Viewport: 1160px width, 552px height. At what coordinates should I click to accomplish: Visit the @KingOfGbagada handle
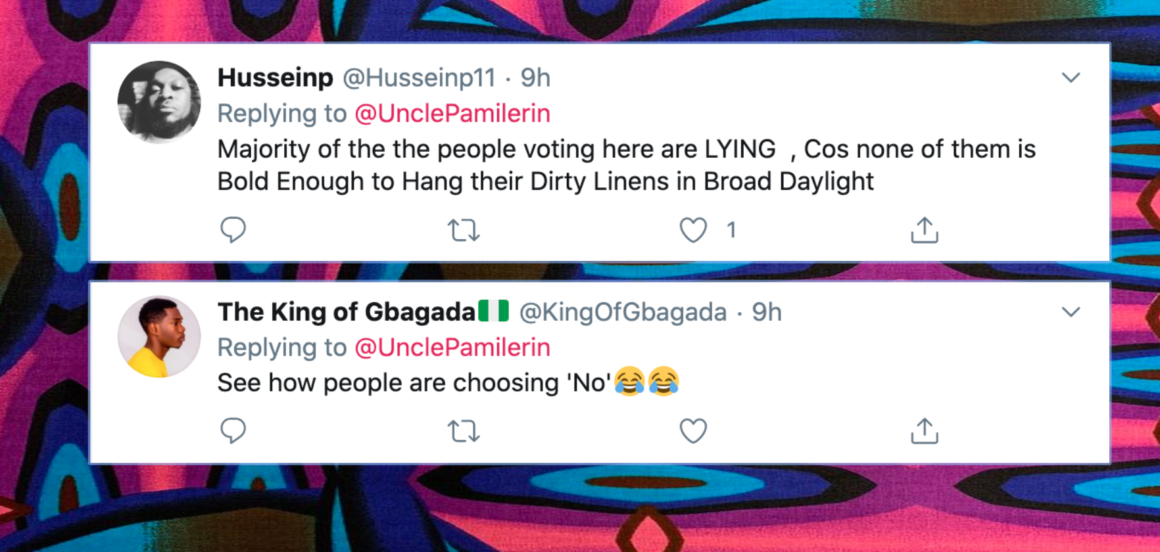620,313
